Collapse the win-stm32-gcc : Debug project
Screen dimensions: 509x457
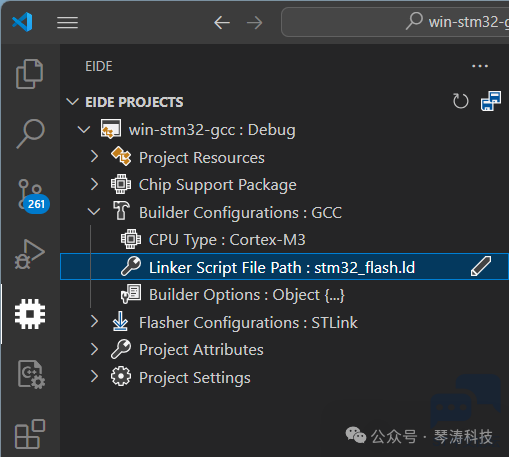[x=84, y=130]
